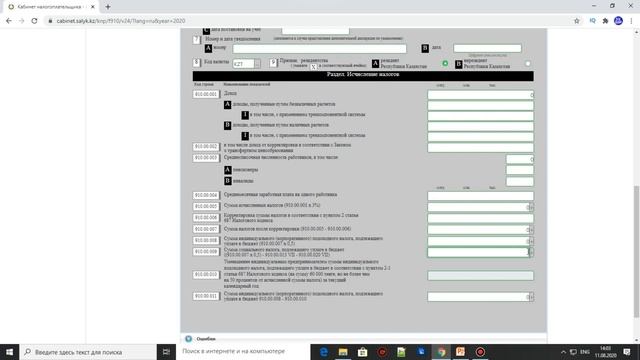Switch the ENG keyboard language
Screen dimensions: 640x360
click(585, 352)
